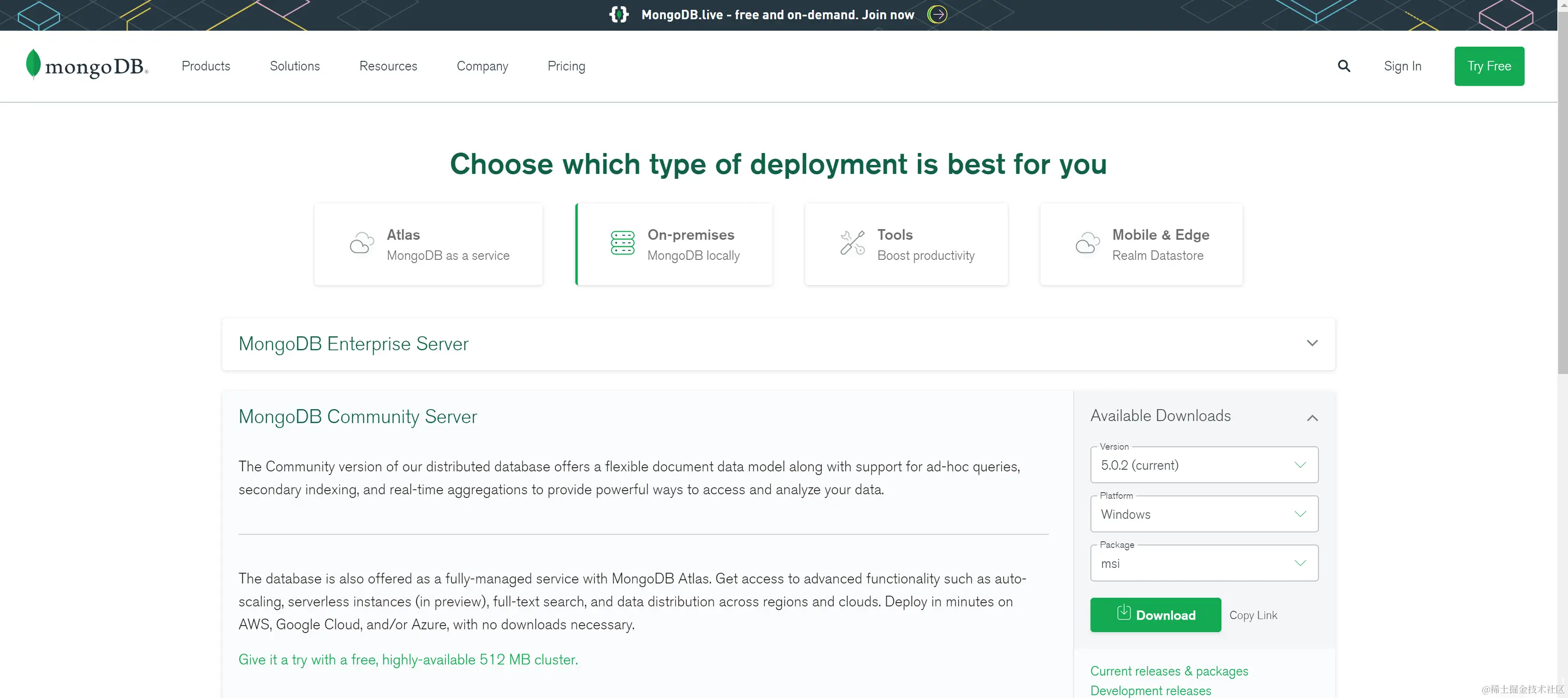Click the Mobile & Edge cloud icon
This screenshot has width=1568, height=698.
coord(1087,243)
